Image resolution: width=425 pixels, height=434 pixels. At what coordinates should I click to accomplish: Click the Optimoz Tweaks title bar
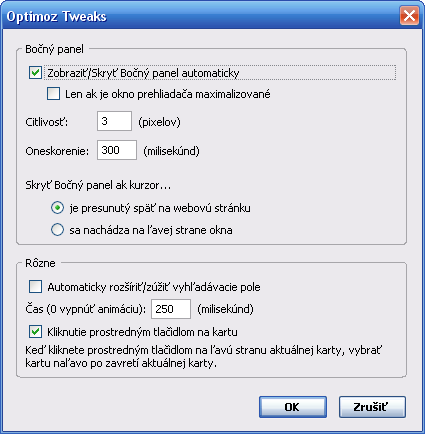pyautogui.click(x=200, y=16)
